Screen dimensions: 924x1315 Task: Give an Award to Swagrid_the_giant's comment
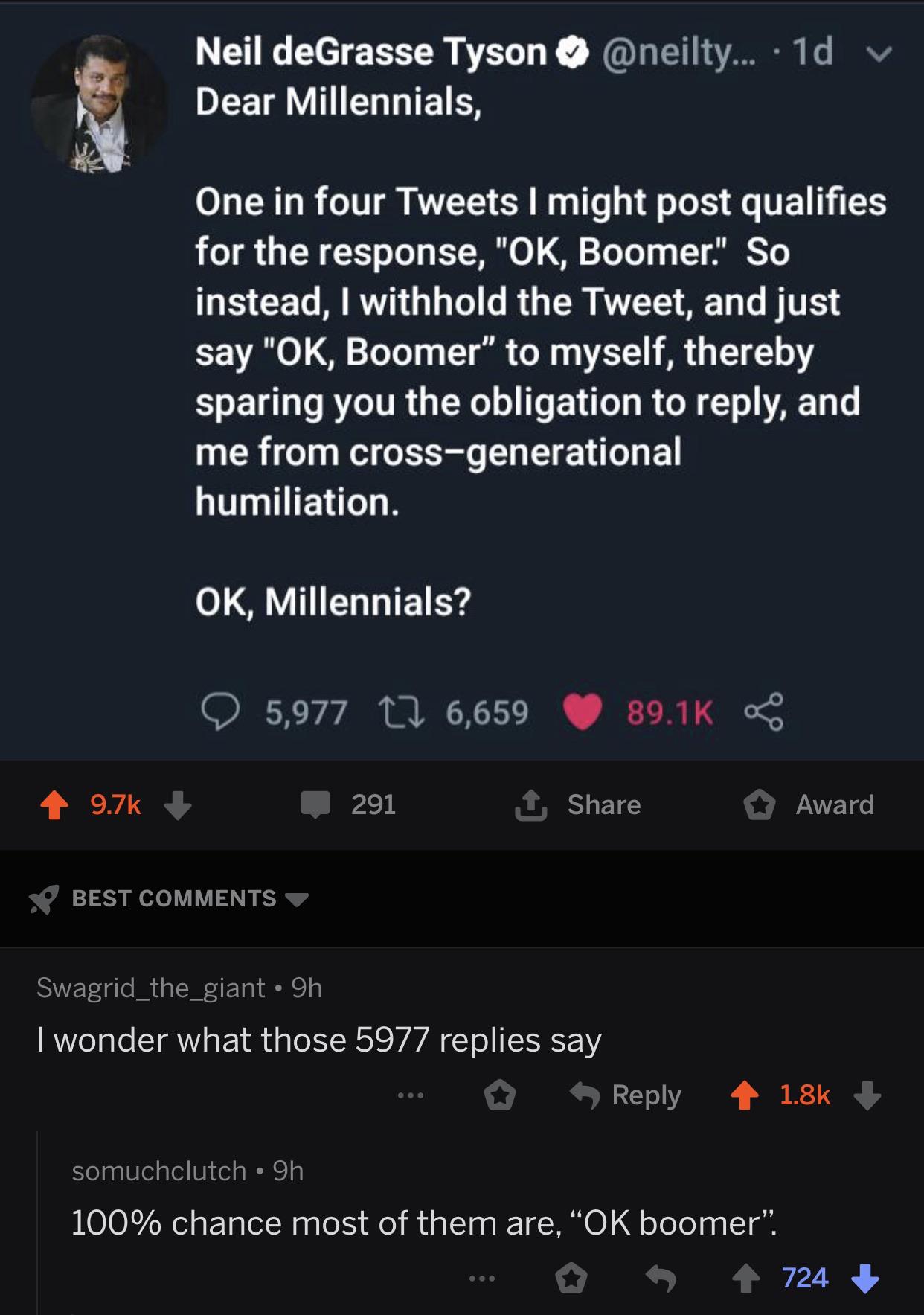pos(502,1093)
